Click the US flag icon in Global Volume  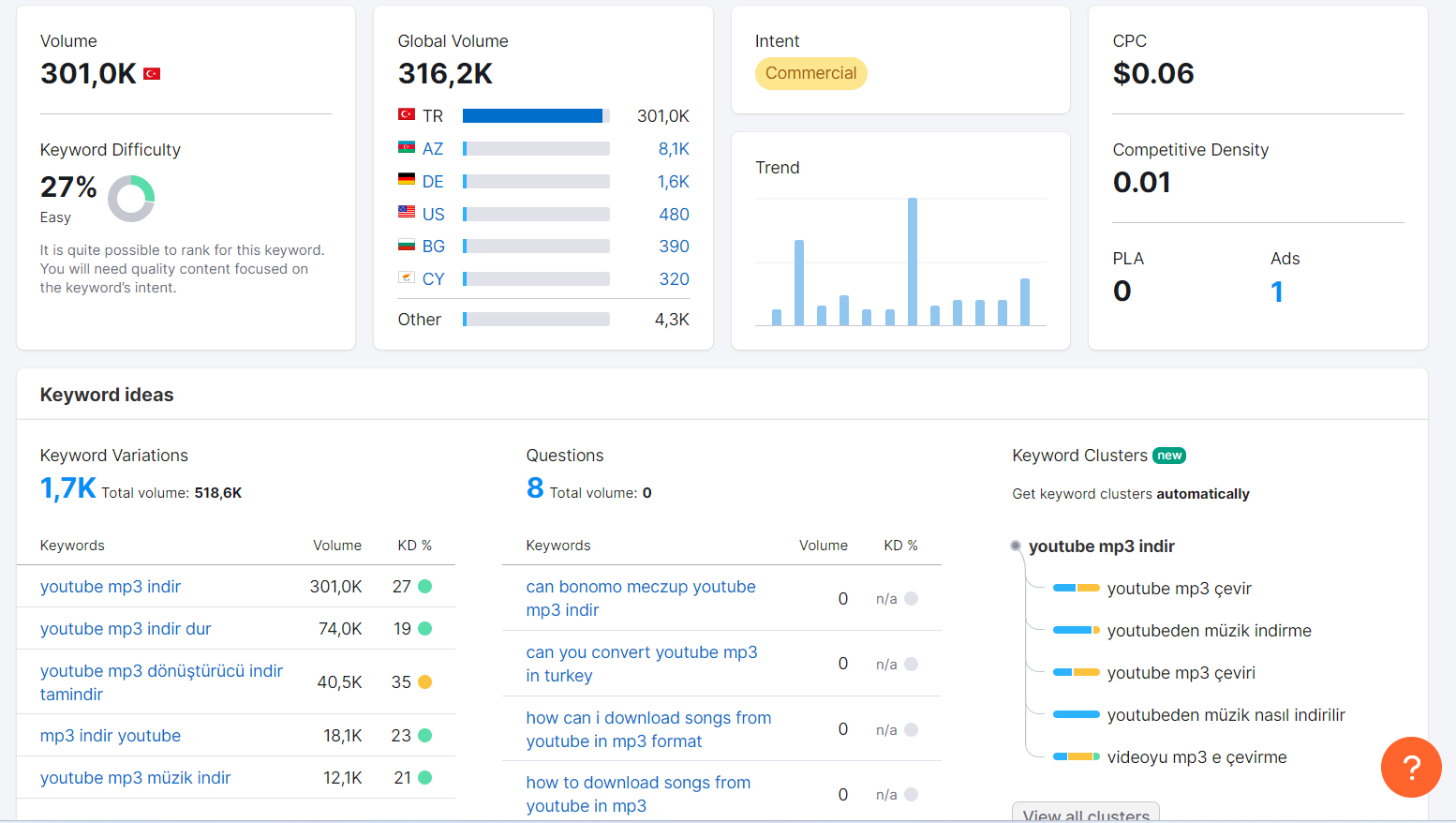pyautogui.click(x=407, y=213)
